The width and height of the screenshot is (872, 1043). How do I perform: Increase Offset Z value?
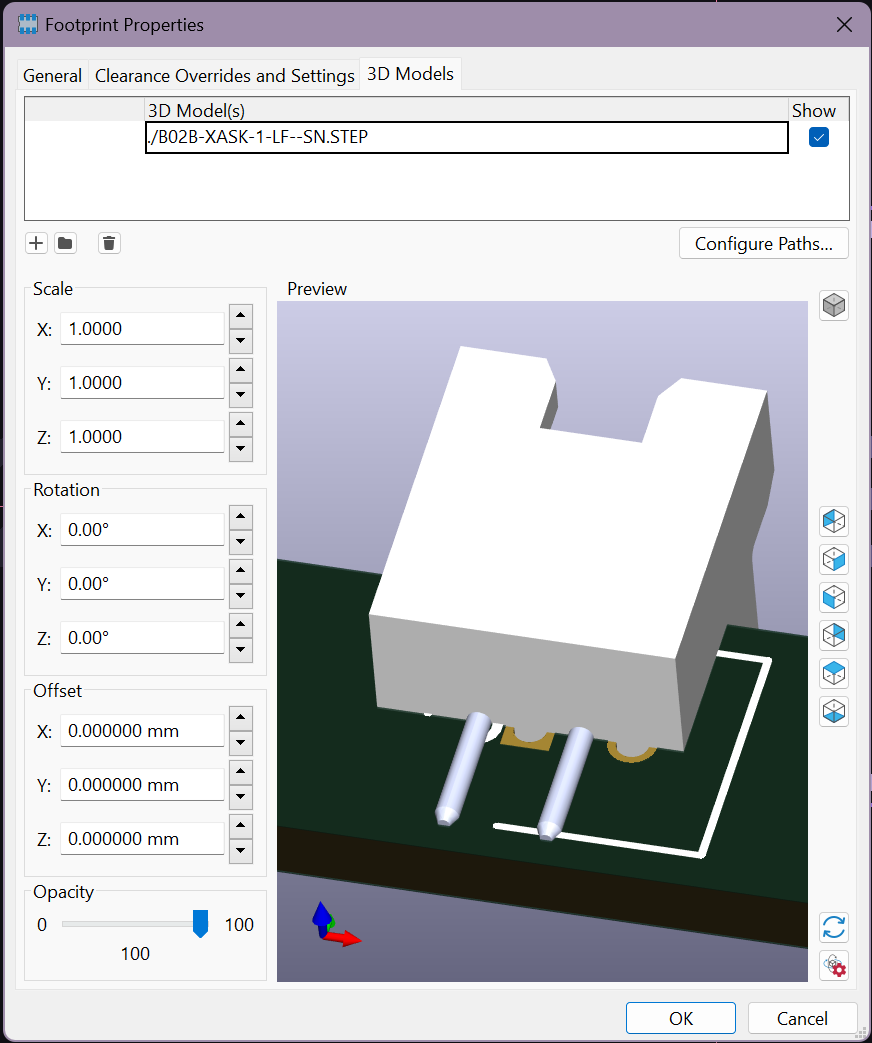[241, 825]
